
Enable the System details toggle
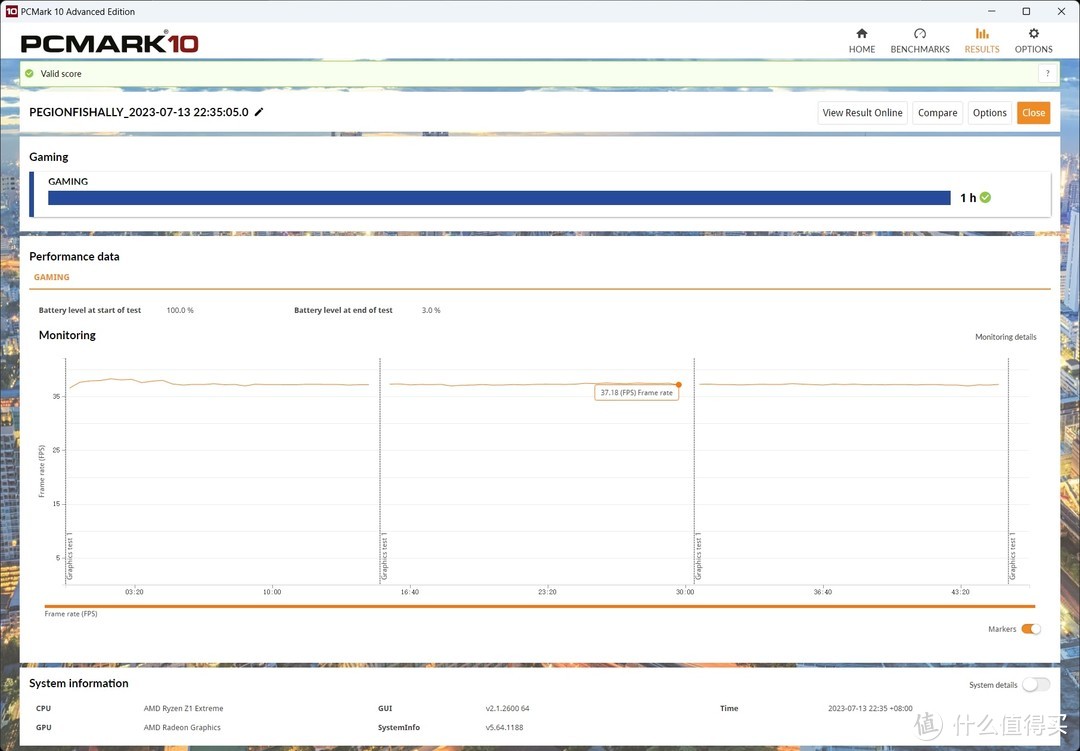[1036, 684]
